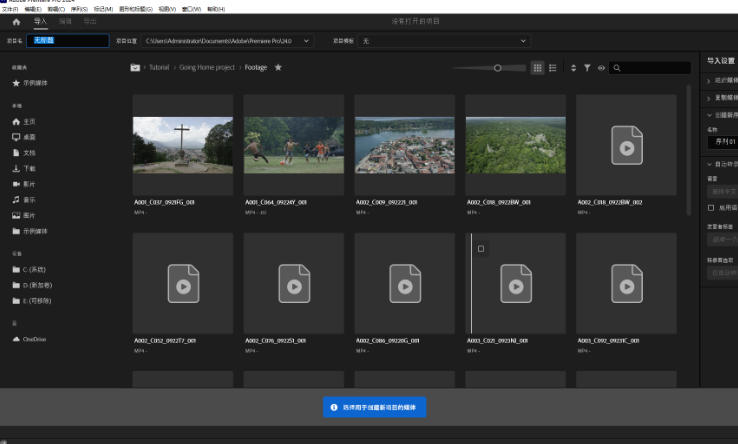
Task: Open 文档 documents location in sidebar
Action: tap(24, 153)
